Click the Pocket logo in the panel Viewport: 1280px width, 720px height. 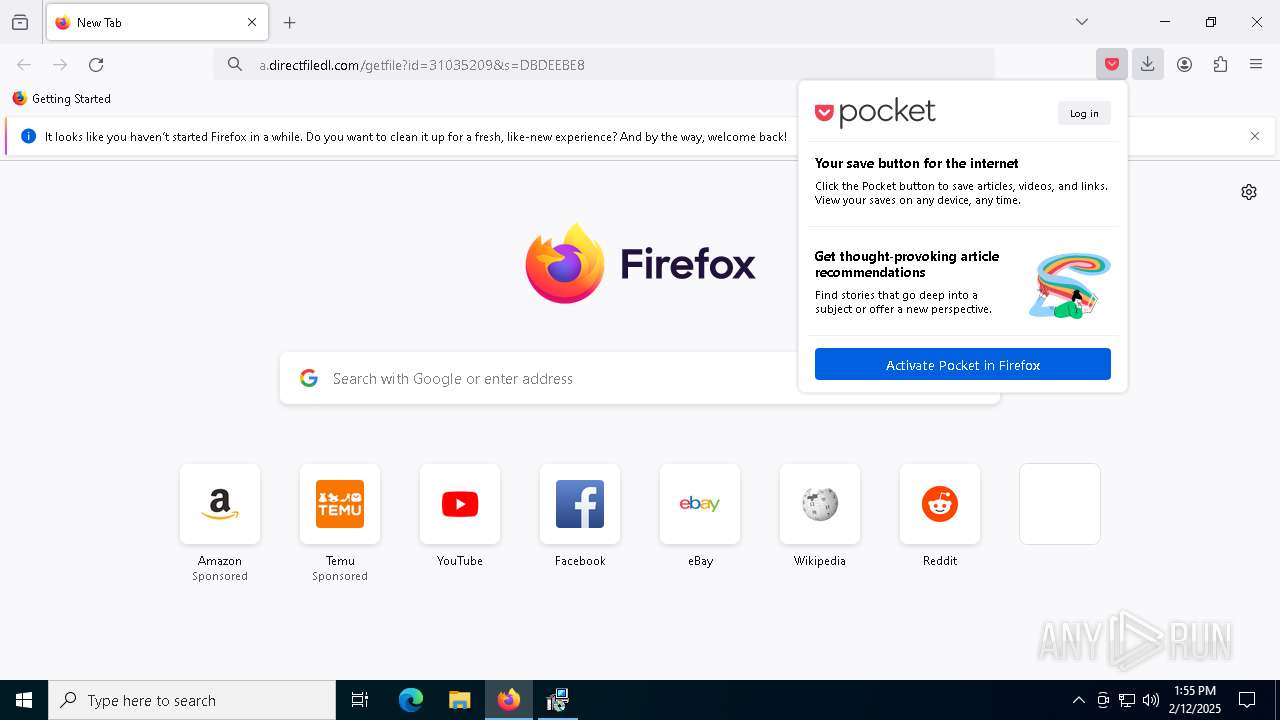(876, 113)
